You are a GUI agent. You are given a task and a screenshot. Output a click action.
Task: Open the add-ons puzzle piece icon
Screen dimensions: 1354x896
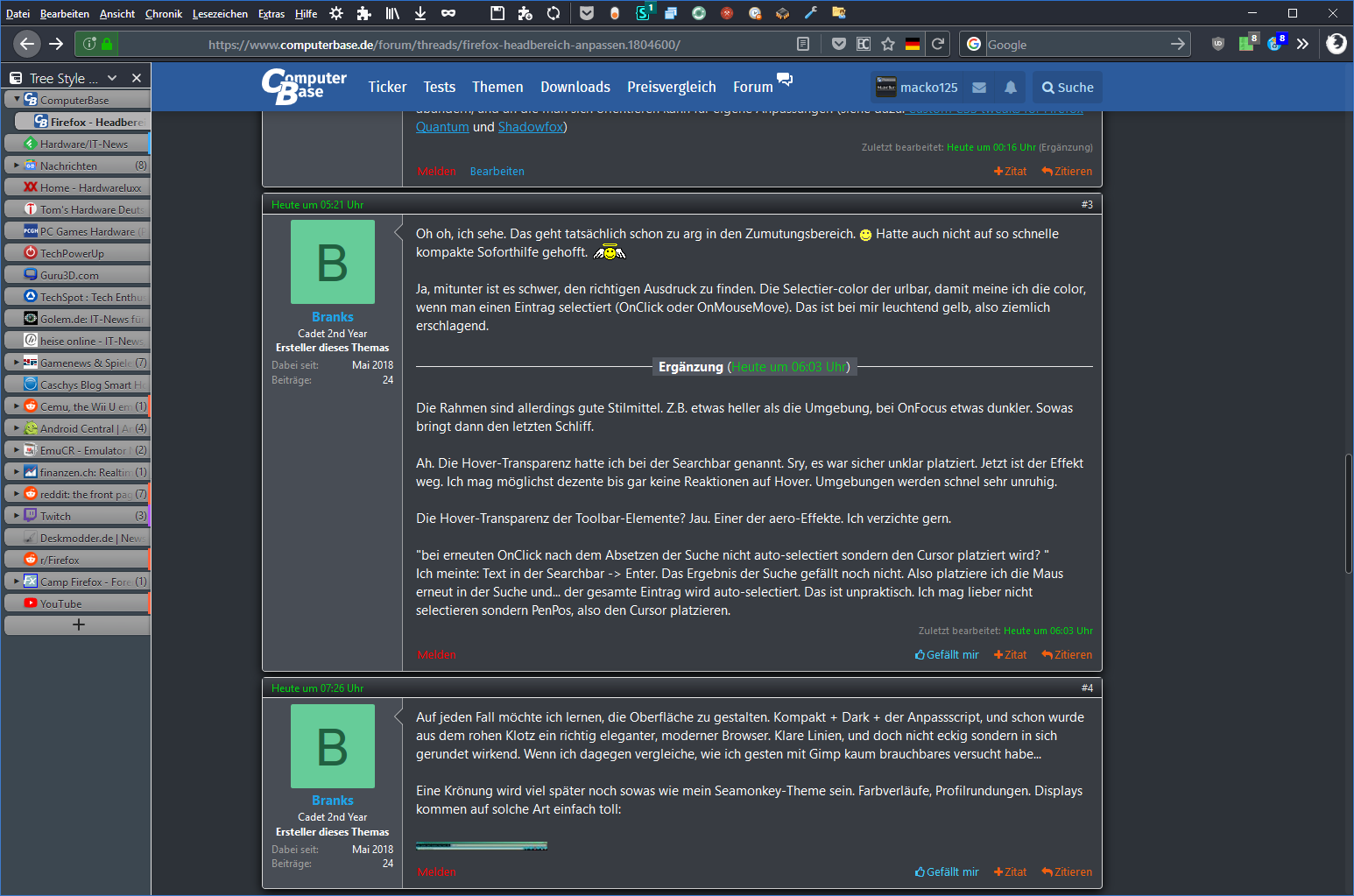[x=364, y=13]
